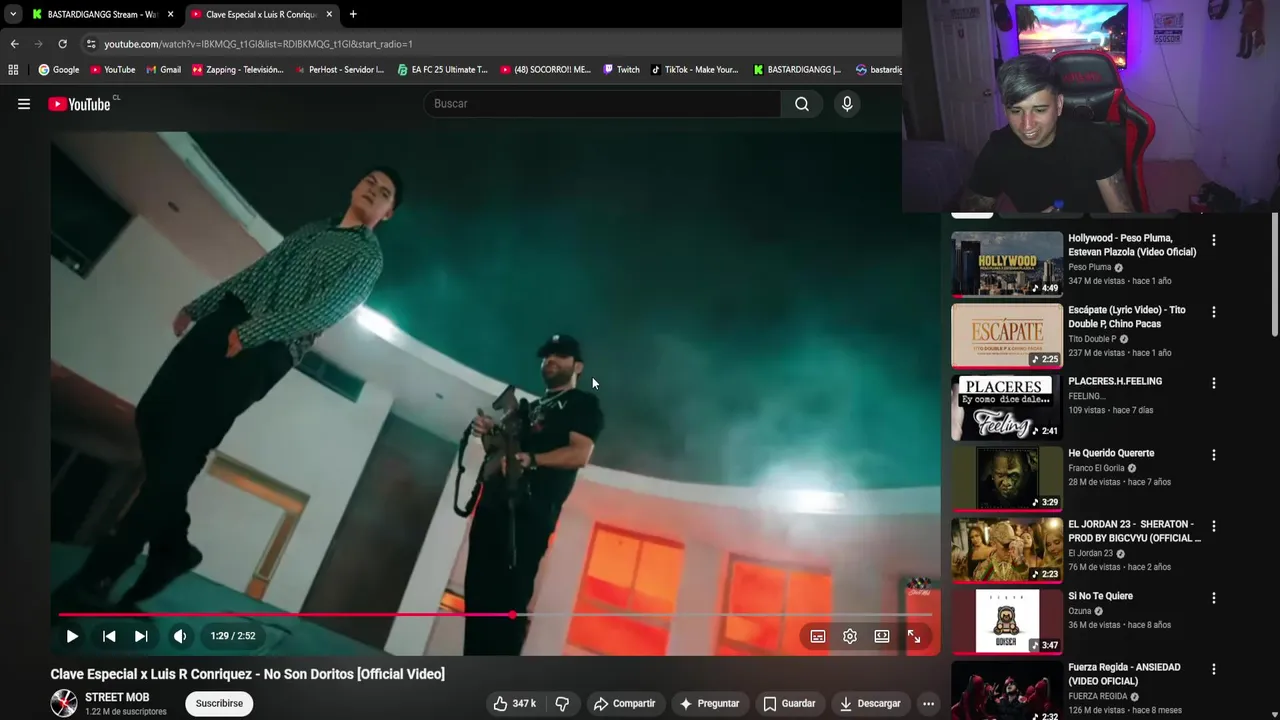Skip to the previous video
This screenshot has width=1280, height=720.
pyautogui.click(x=109, y=636)
